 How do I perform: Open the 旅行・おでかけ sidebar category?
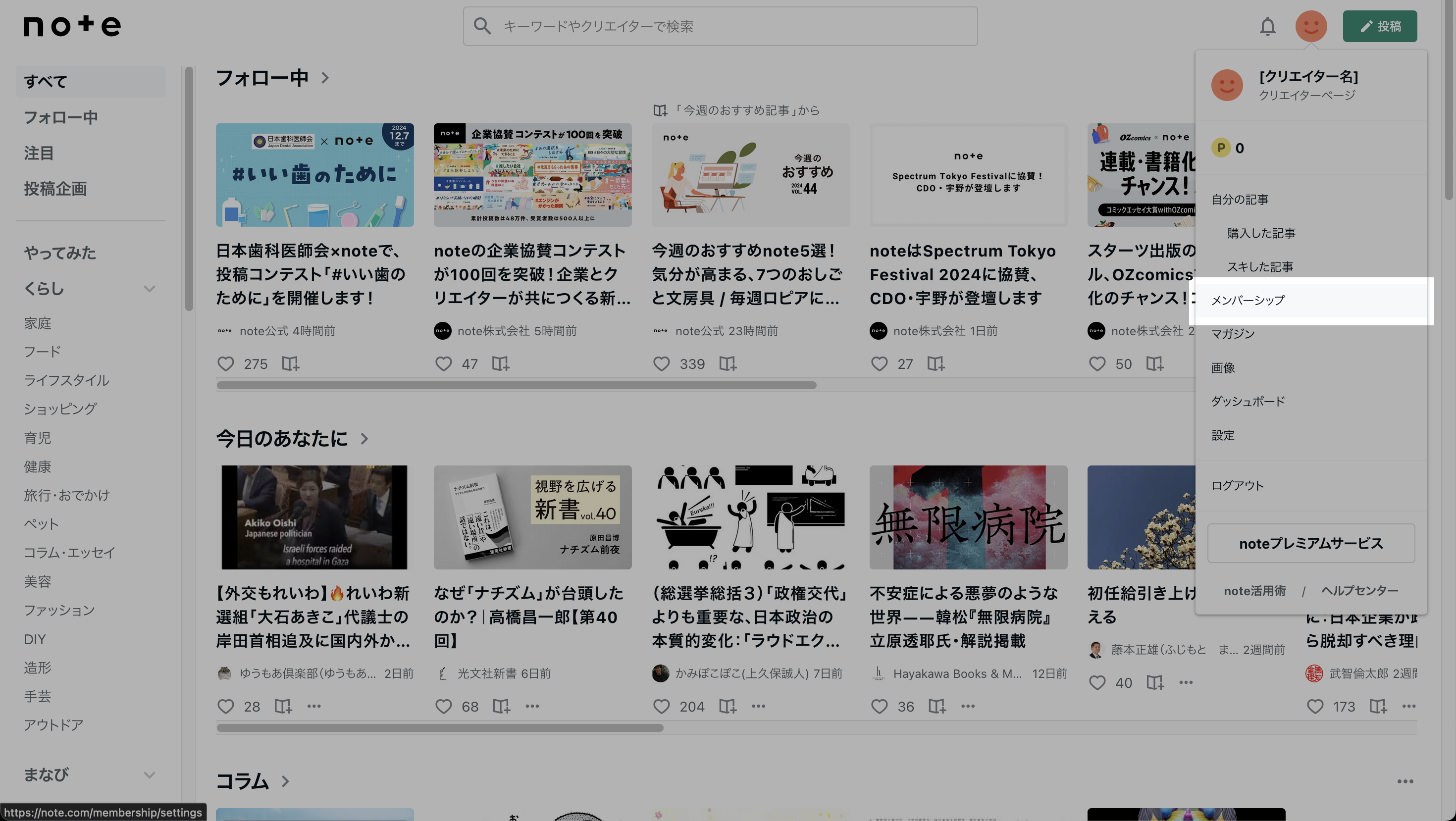pos(67,495)
